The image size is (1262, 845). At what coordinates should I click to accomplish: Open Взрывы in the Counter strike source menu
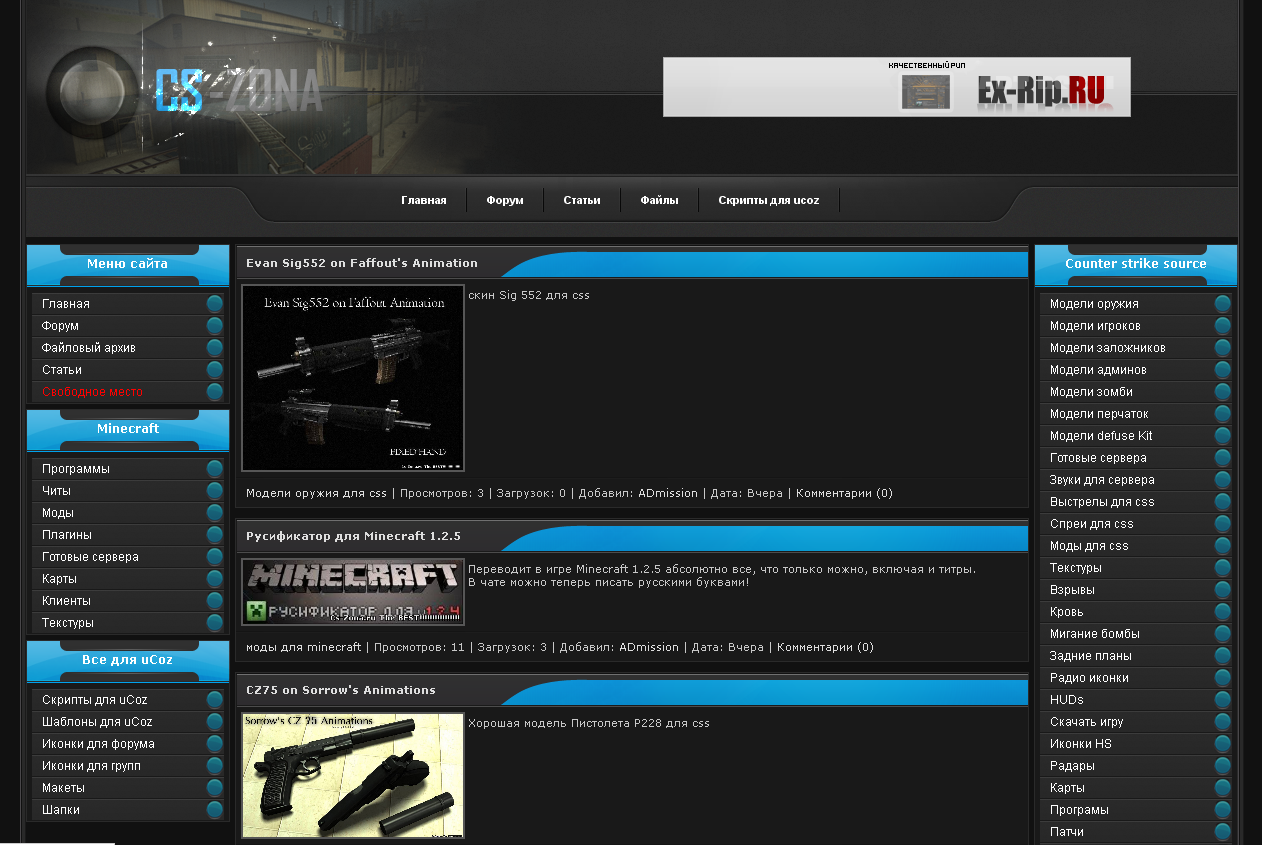(1072, 590)
